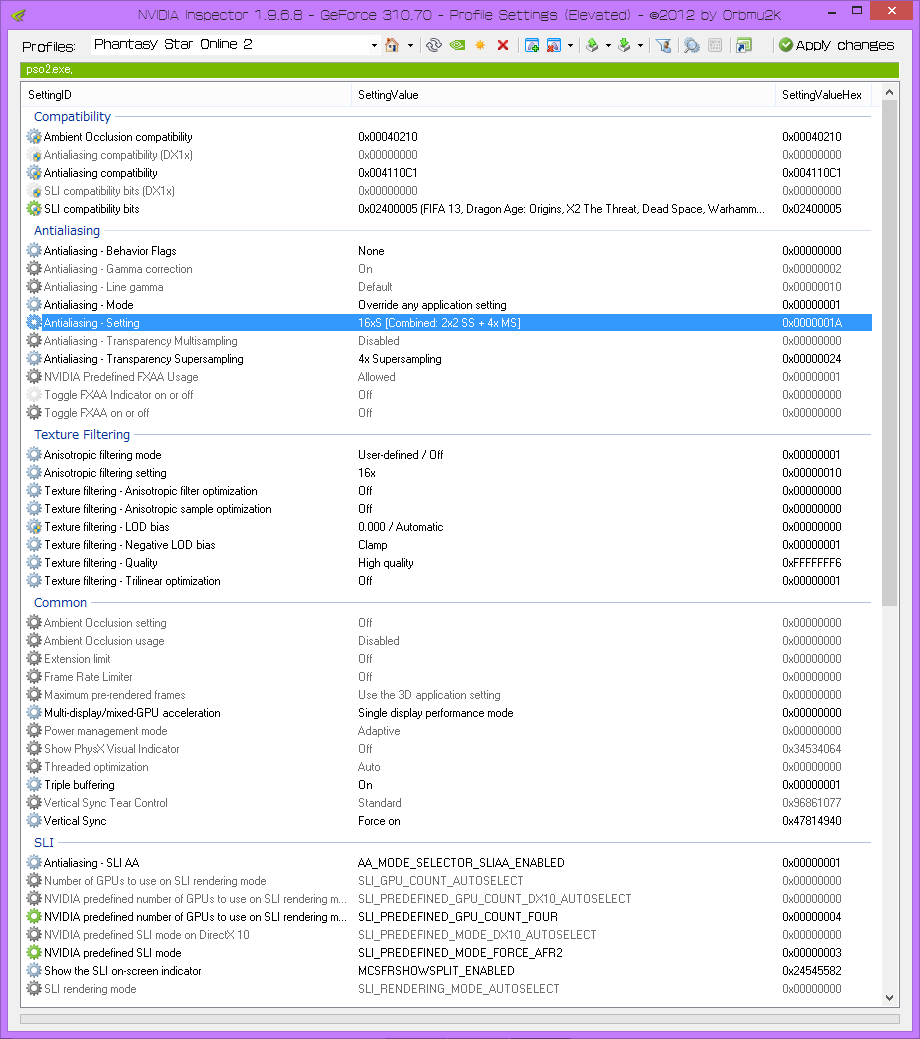Open the export profiles dropdown arrow
This screenshot has height=1039, width=920.
[608, 45]
